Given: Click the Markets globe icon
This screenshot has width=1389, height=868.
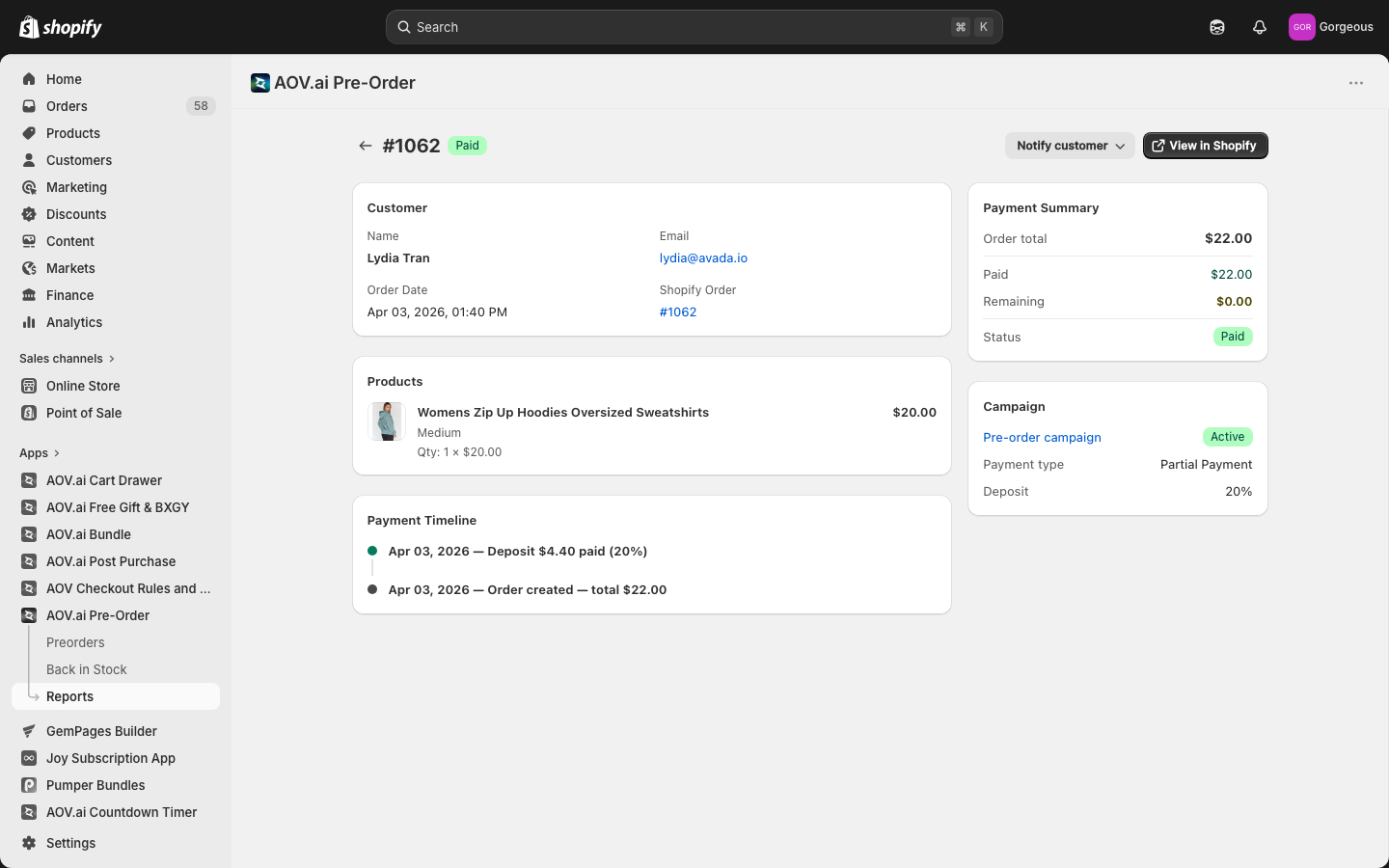Looking at the screenshot, I should (x=29, y=268).
